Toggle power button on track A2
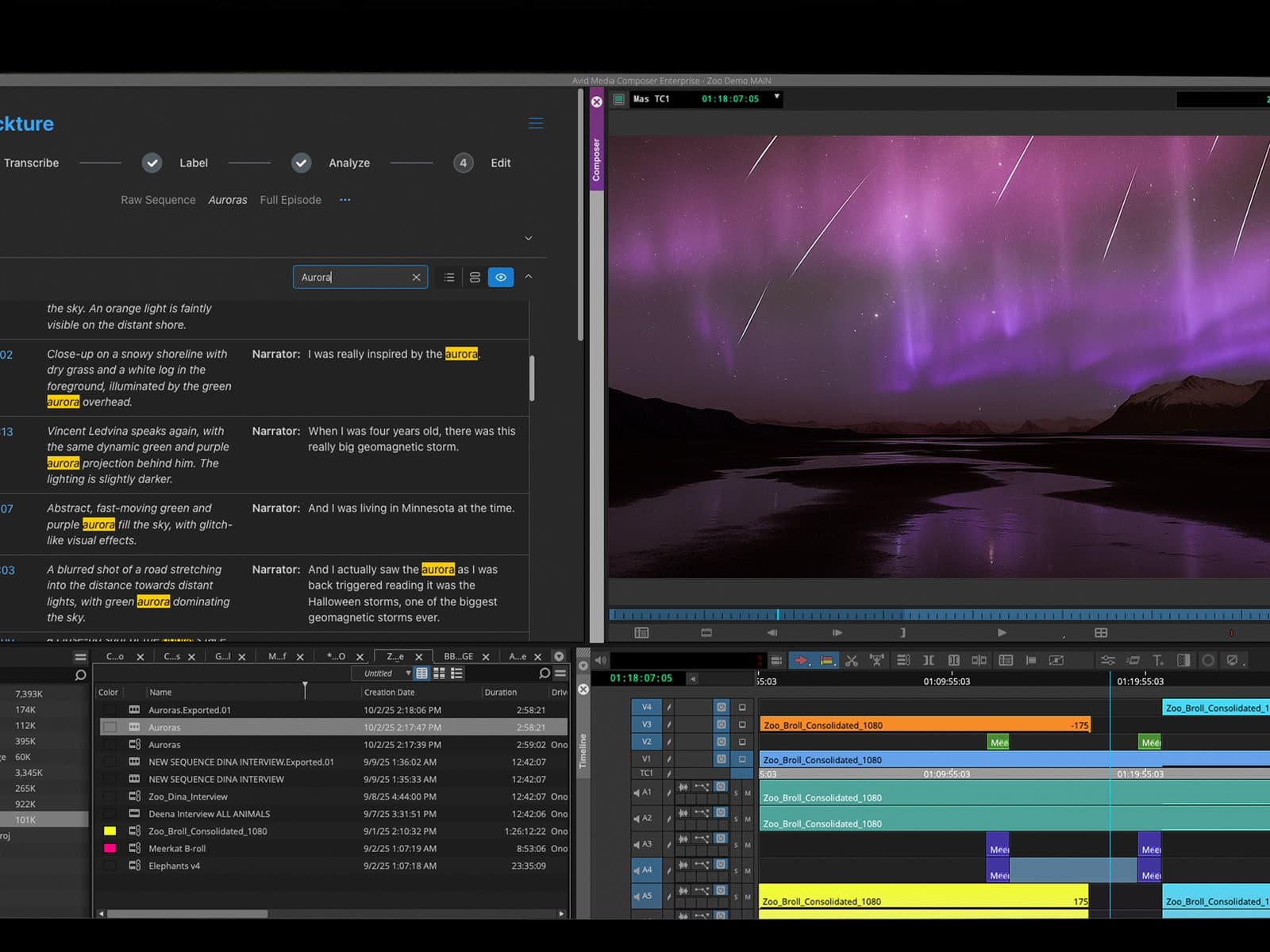Screen dimensions: 1270x952 click(x=720, y=812)
